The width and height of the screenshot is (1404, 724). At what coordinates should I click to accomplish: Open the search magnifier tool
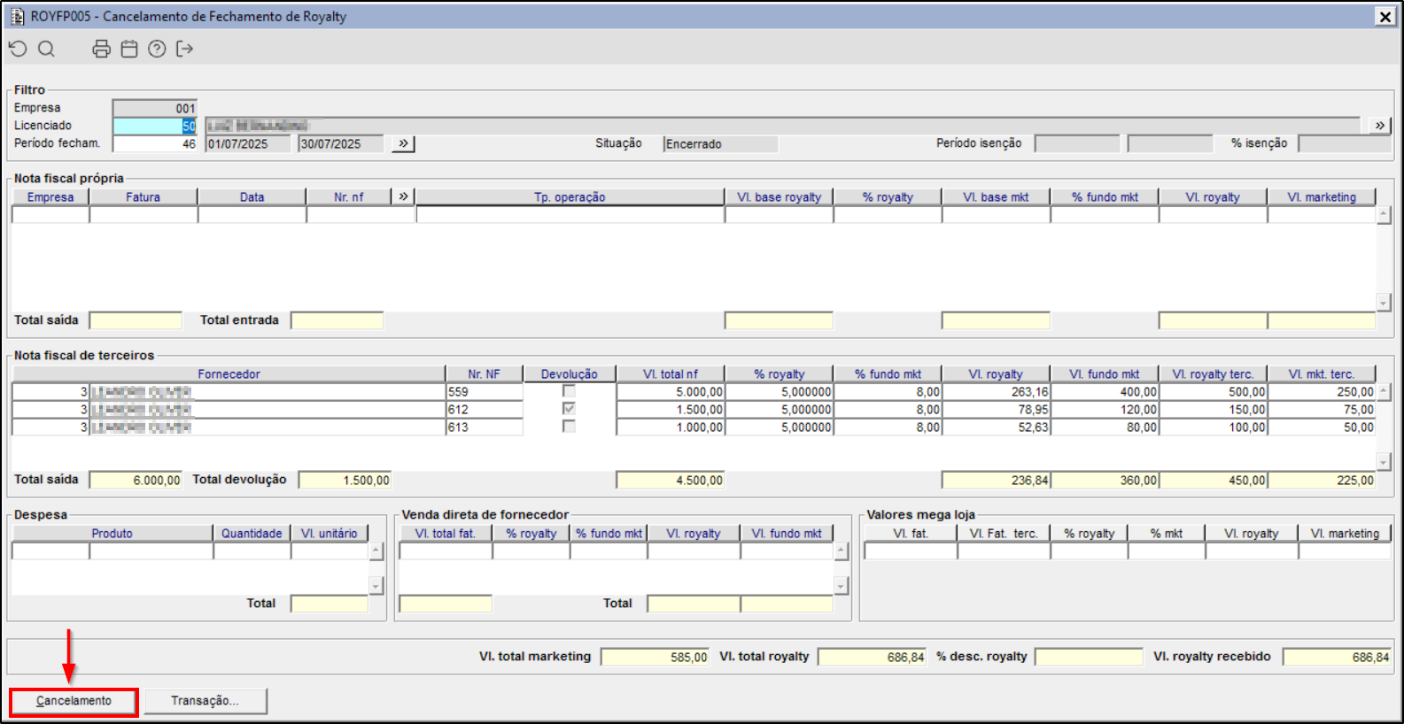(46, 49)
